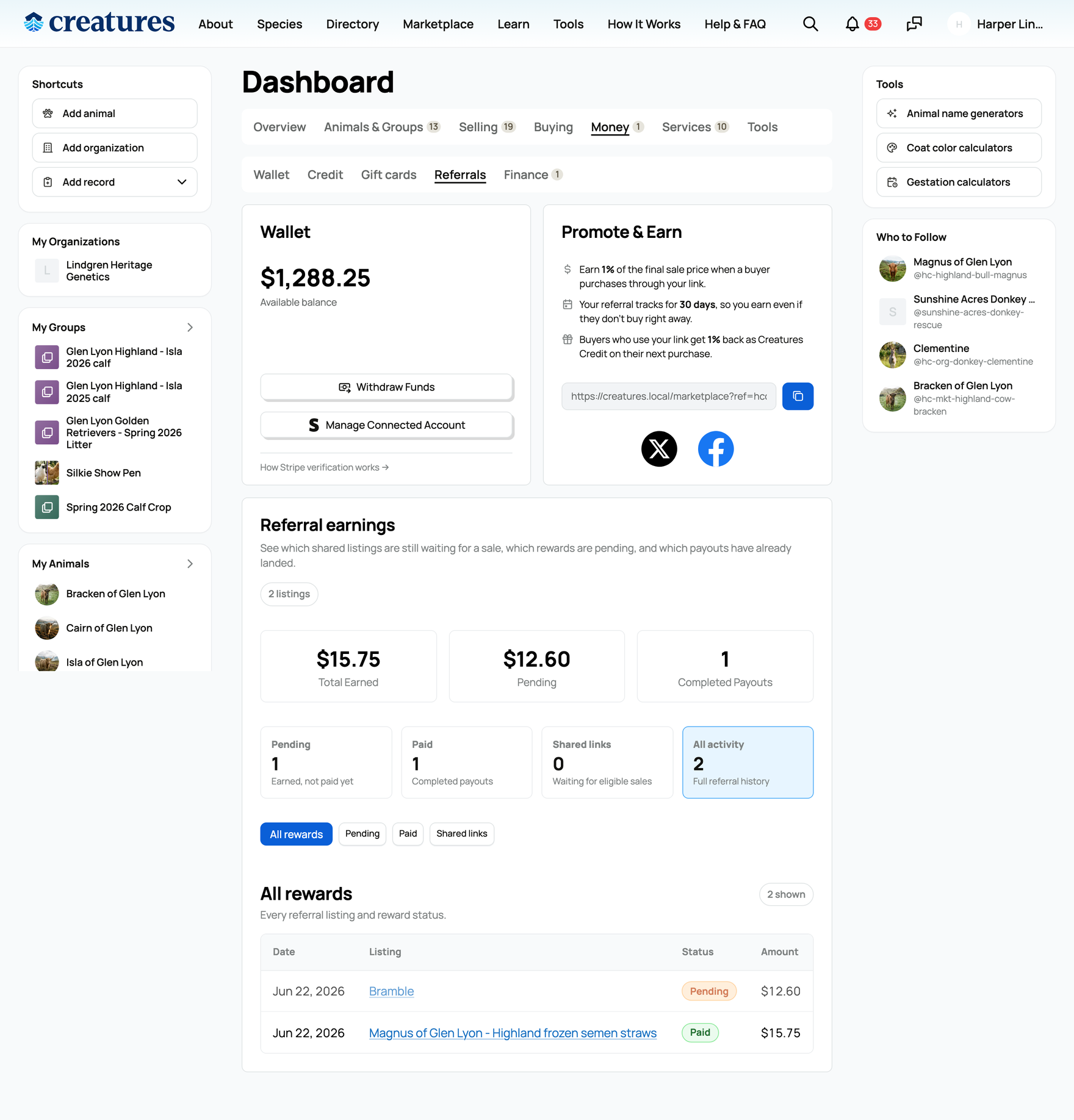Viewport: 1074px width, 1120px height.
Task: Click the Add animal shortcut
Action: pos(115,113)
